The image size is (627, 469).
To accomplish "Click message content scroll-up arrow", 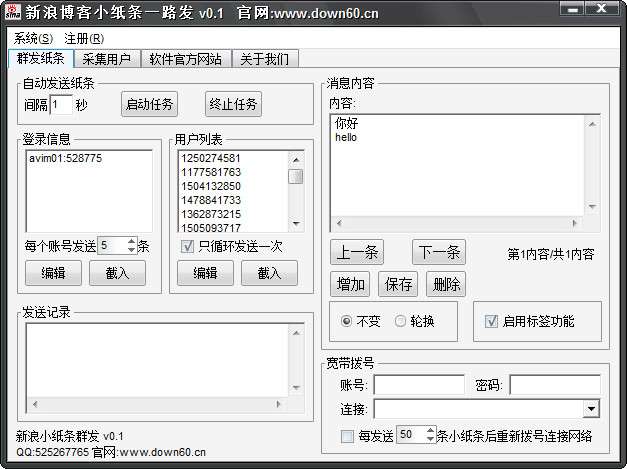I will 592,124.
